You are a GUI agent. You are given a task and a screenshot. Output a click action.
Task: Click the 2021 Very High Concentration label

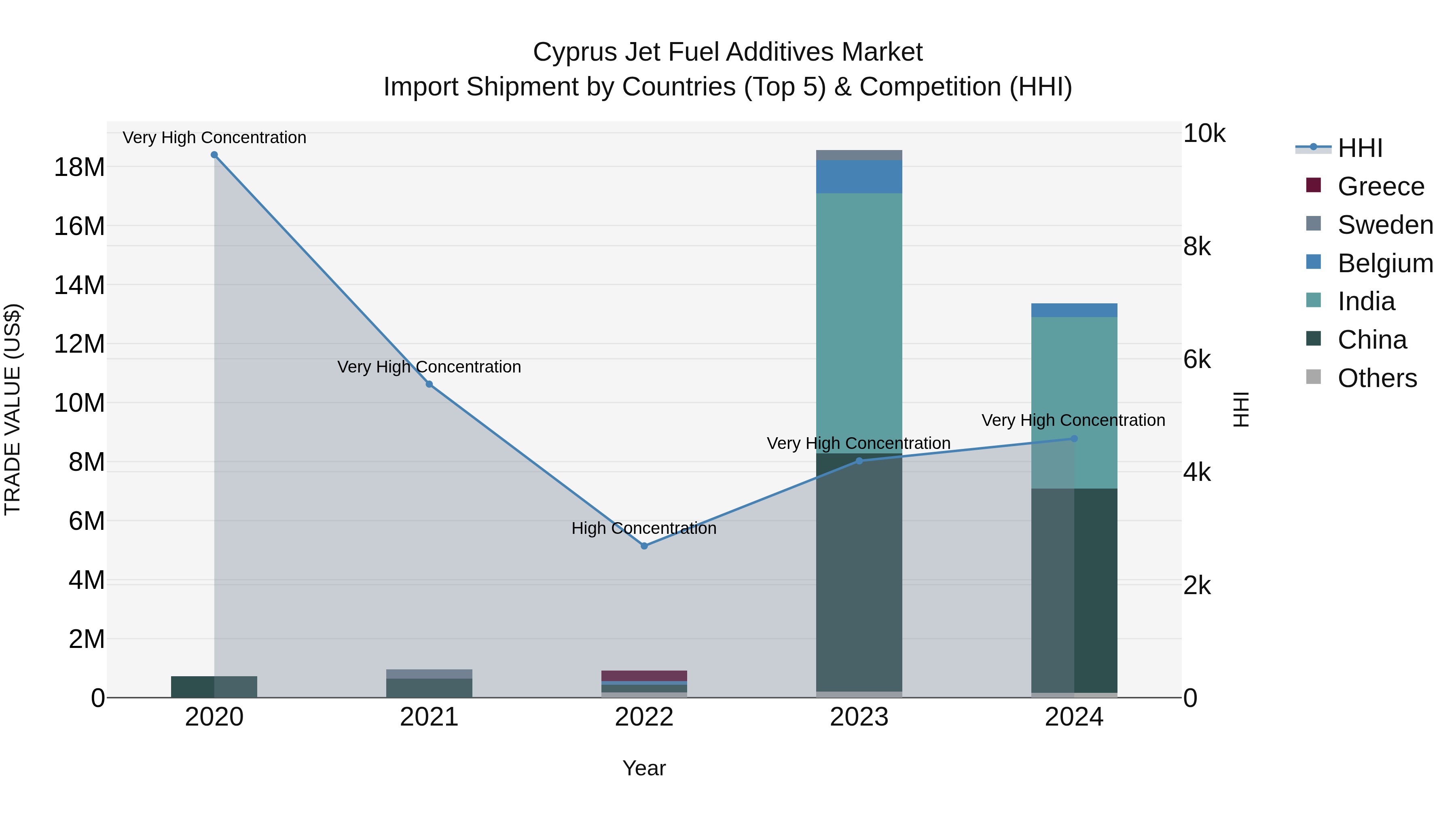point(429,367)
